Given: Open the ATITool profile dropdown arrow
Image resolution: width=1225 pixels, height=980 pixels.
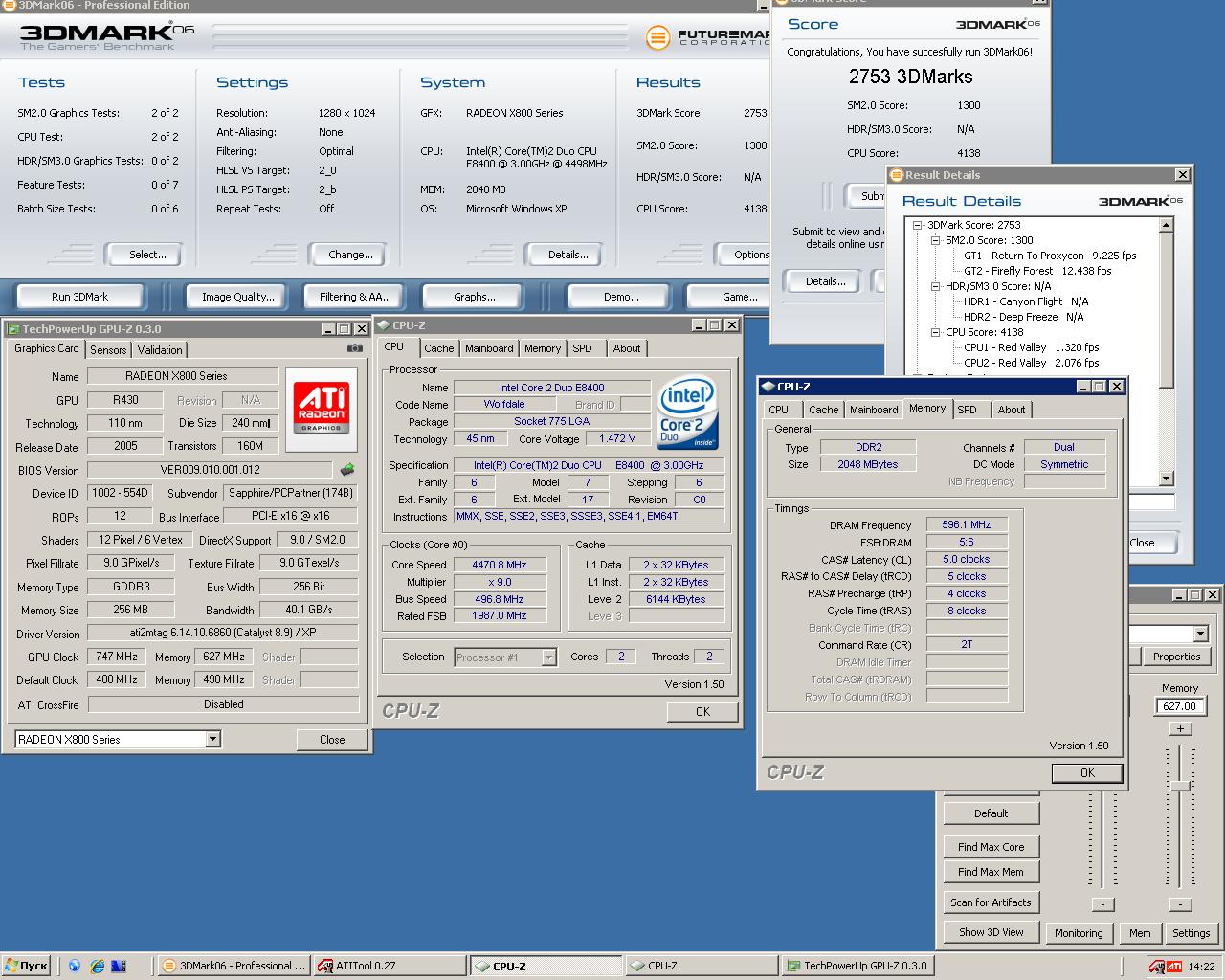Looking at the screenshot, I should coord(1200,634).
